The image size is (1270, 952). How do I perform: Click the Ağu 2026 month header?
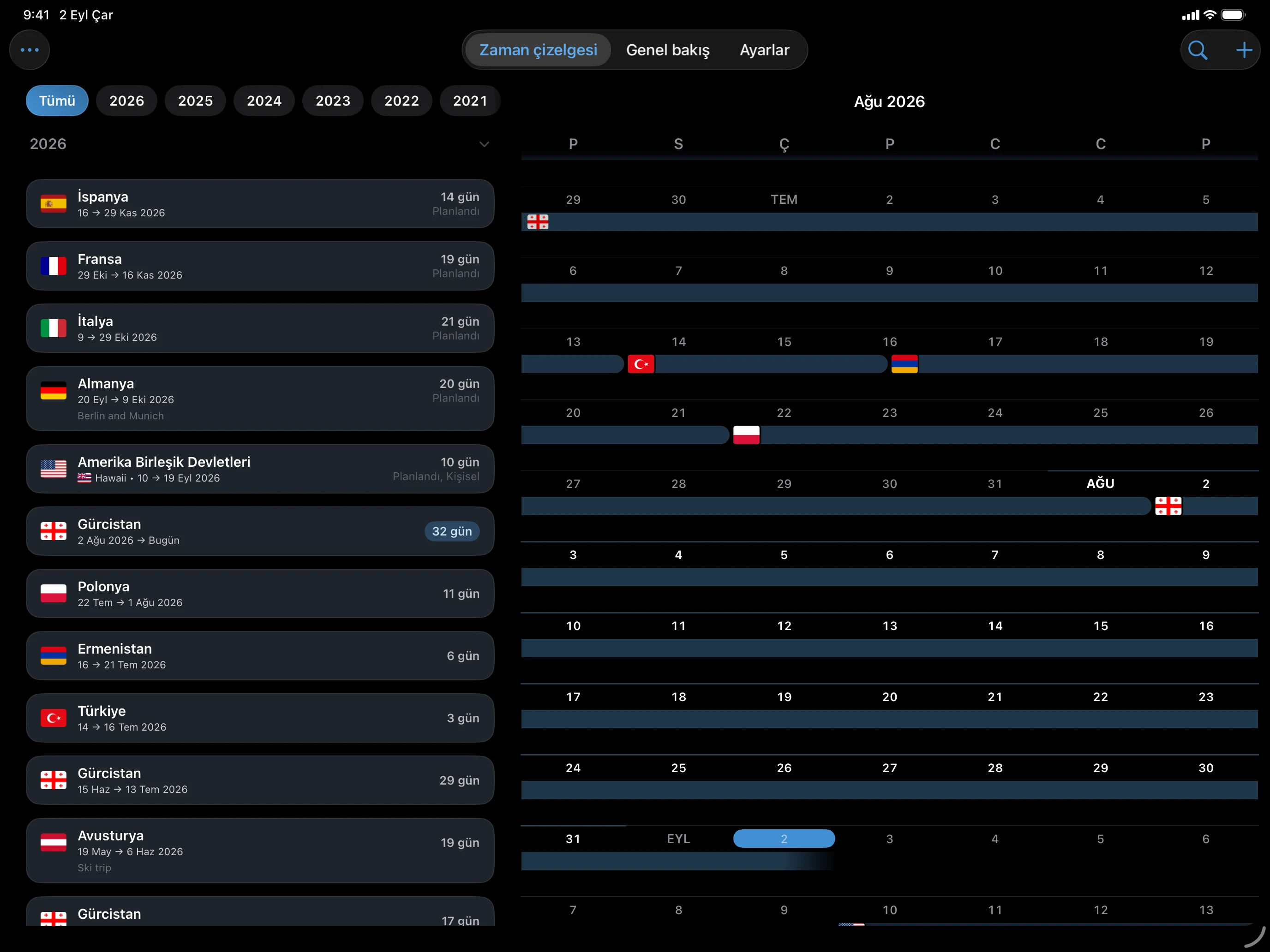coord(889,101)
